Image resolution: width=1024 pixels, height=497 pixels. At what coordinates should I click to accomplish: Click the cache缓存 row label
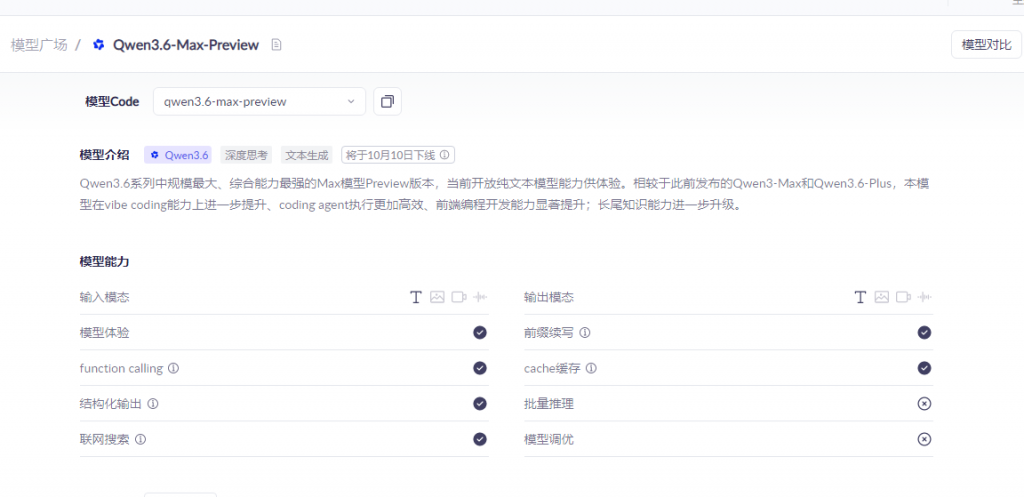pos(552,368)
